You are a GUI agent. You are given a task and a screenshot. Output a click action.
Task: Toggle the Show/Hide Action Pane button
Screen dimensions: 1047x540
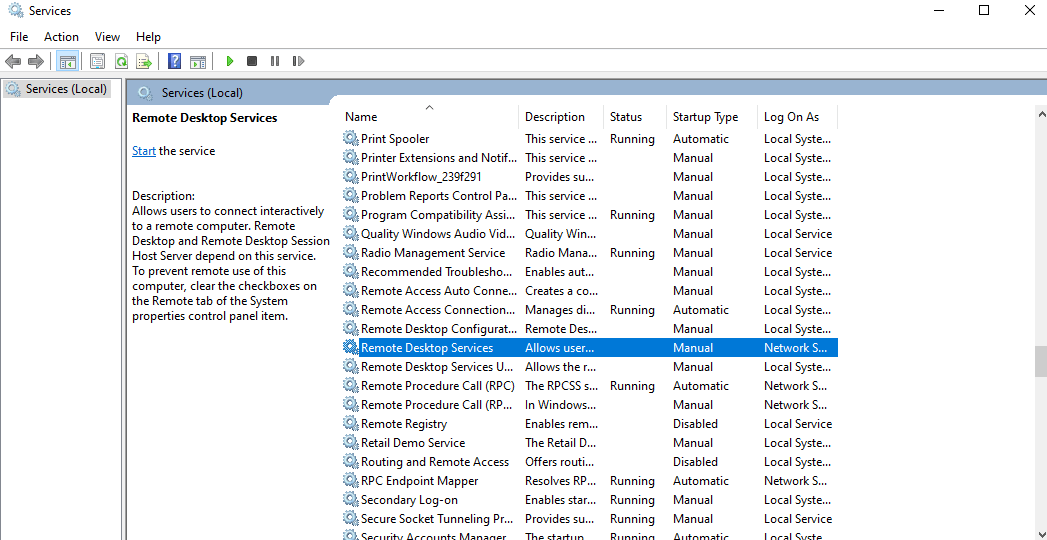coord(198,62)
